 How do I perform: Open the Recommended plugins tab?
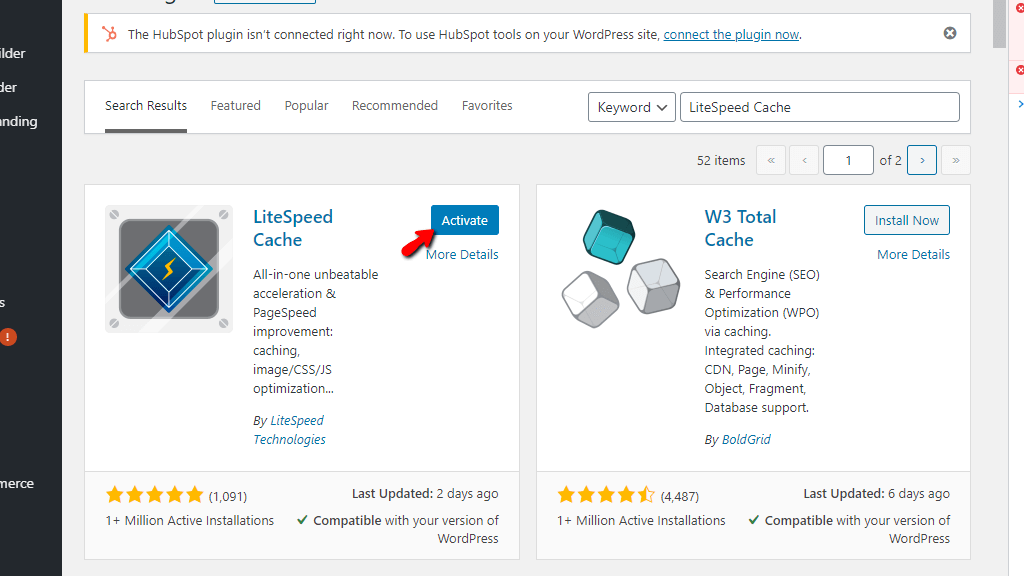pos(394,106)
